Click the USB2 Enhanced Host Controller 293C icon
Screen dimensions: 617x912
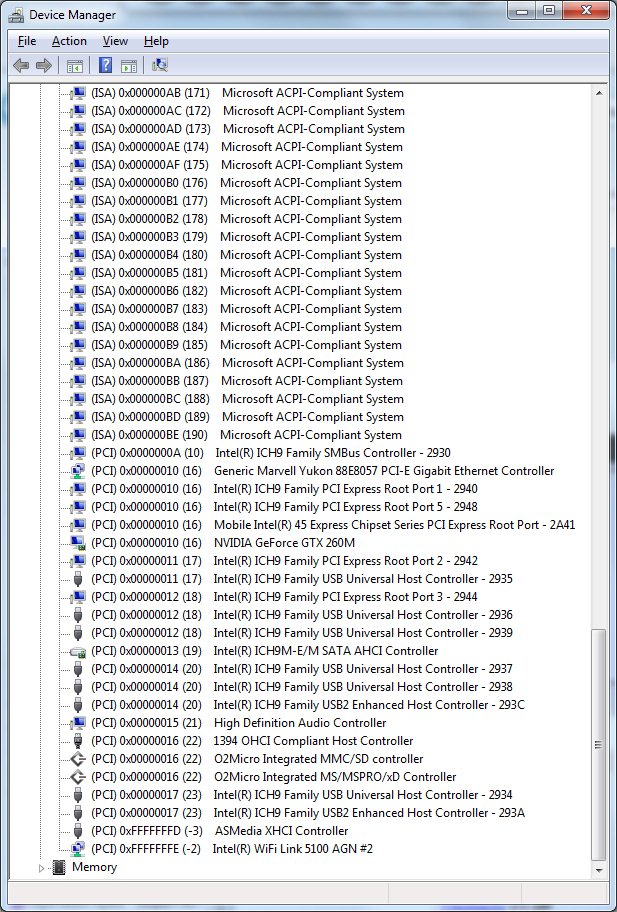click(78, 705)
